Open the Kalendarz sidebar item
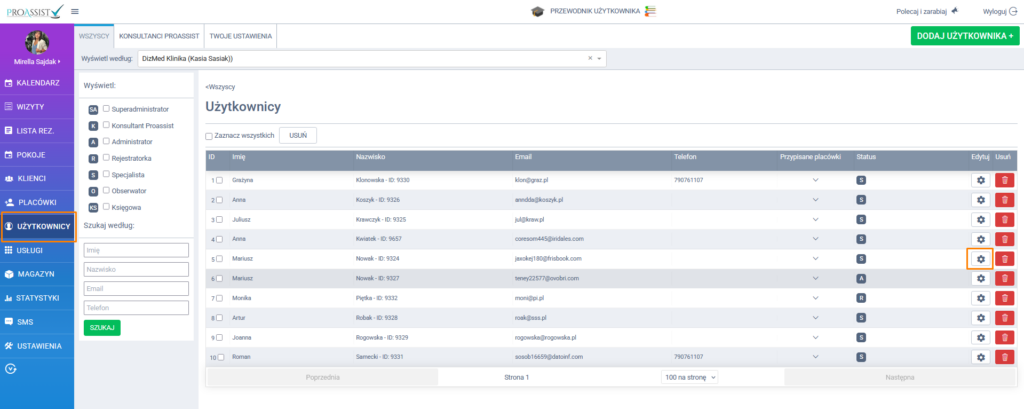The image size is (1024, 409). 37,82
